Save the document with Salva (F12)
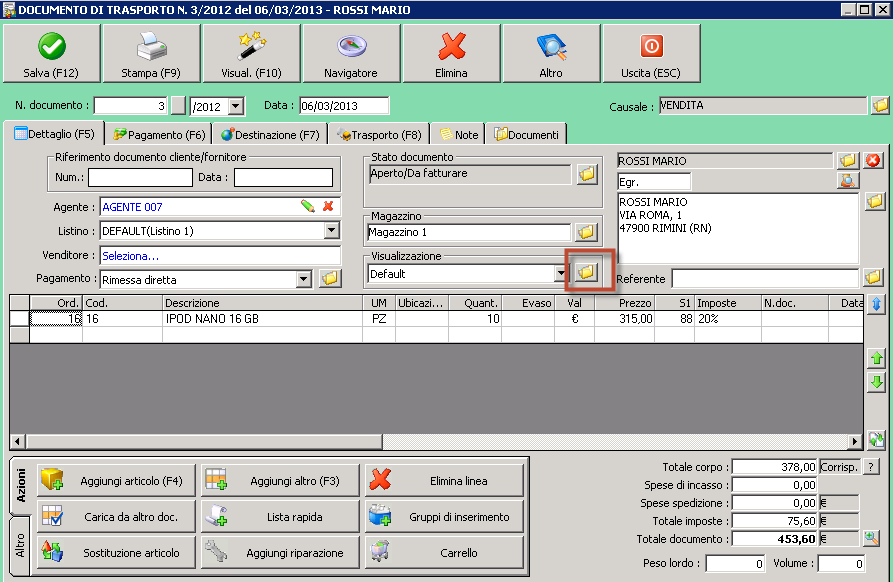 click(51, 54)
